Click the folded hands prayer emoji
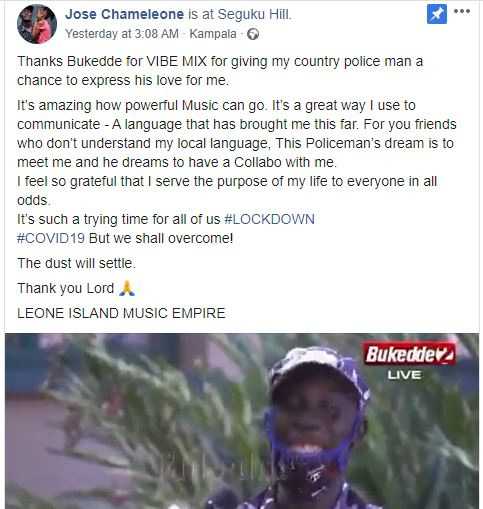 click(127, 288)
